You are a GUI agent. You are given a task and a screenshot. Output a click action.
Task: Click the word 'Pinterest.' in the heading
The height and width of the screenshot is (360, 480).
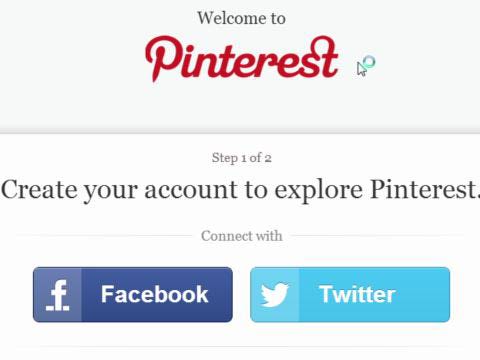pyautogui.click(x=425, y=189)
